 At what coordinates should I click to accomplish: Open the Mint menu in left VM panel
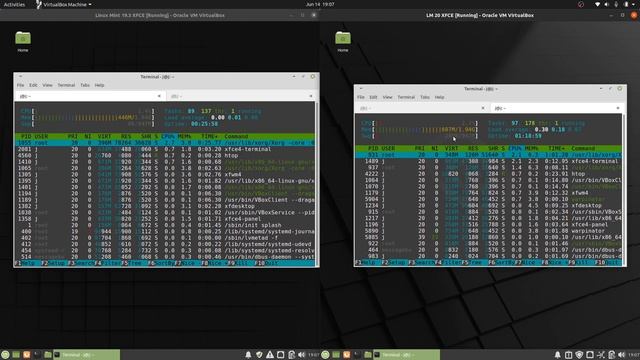(5, 355)
